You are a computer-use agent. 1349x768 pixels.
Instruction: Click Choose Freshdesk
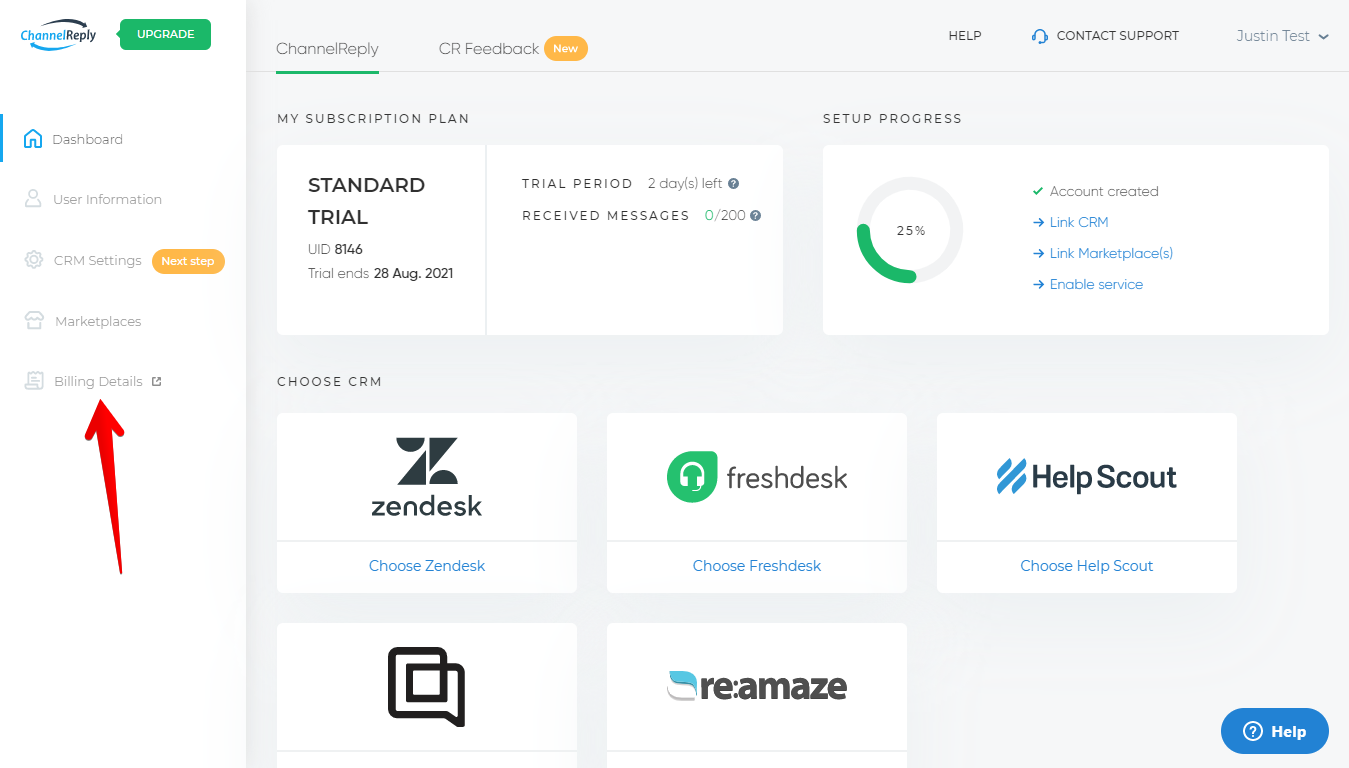click(x=757, y=566)
